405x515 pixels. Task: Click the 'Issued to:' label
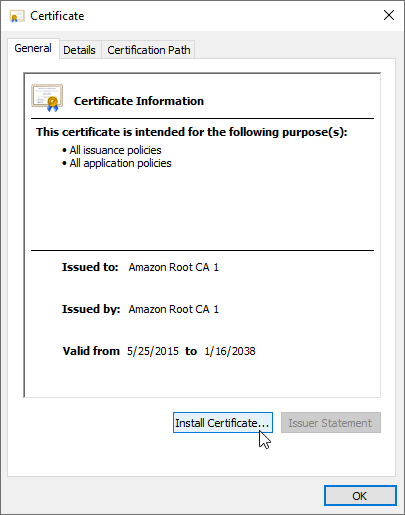coord(90,267)
